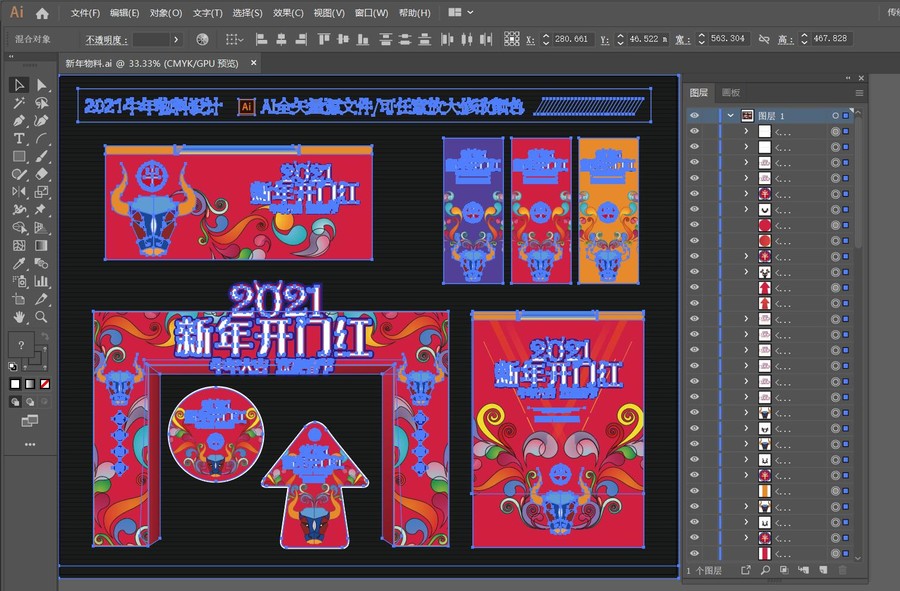The image size is (900, 591).
Task: Click the target circle of 图层 1
Action: [x=836, y=115]
